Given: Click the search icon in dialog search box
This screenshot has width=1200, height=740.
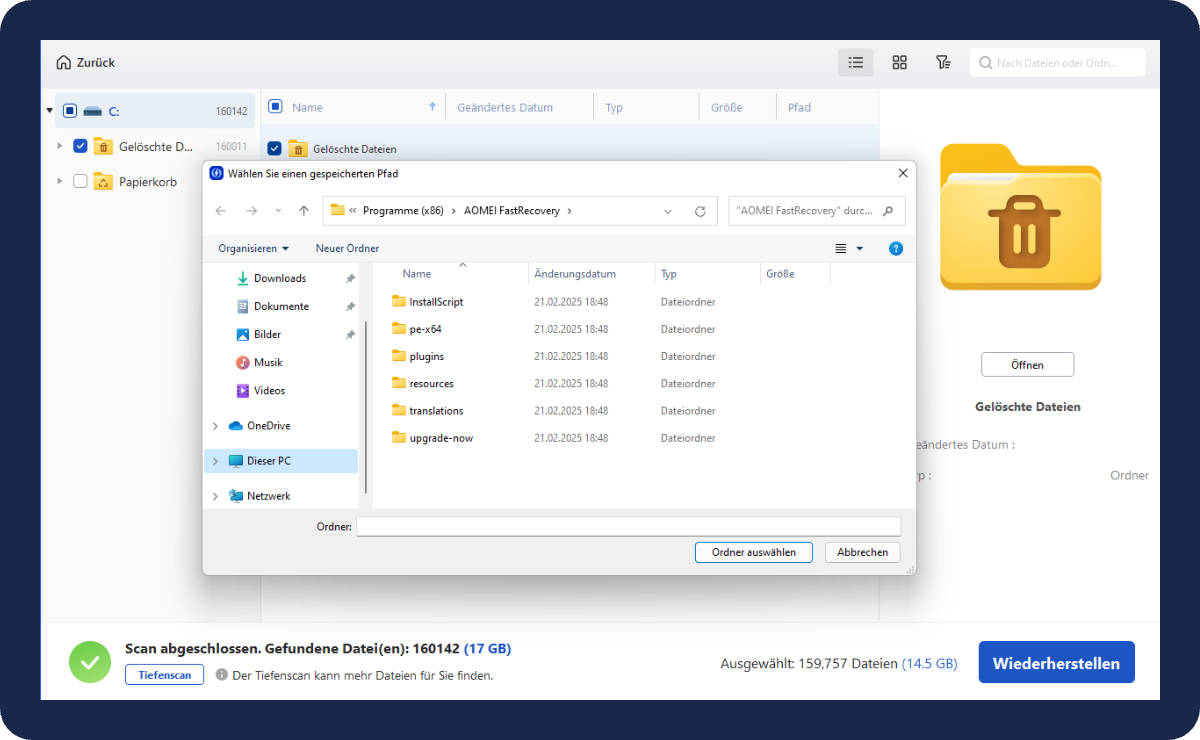Looking at the screenshot, I should point(889,211).
